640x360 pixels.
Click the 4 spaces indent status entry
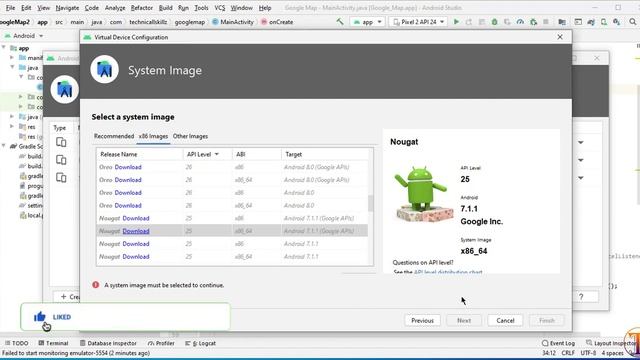tap(612, 353)
